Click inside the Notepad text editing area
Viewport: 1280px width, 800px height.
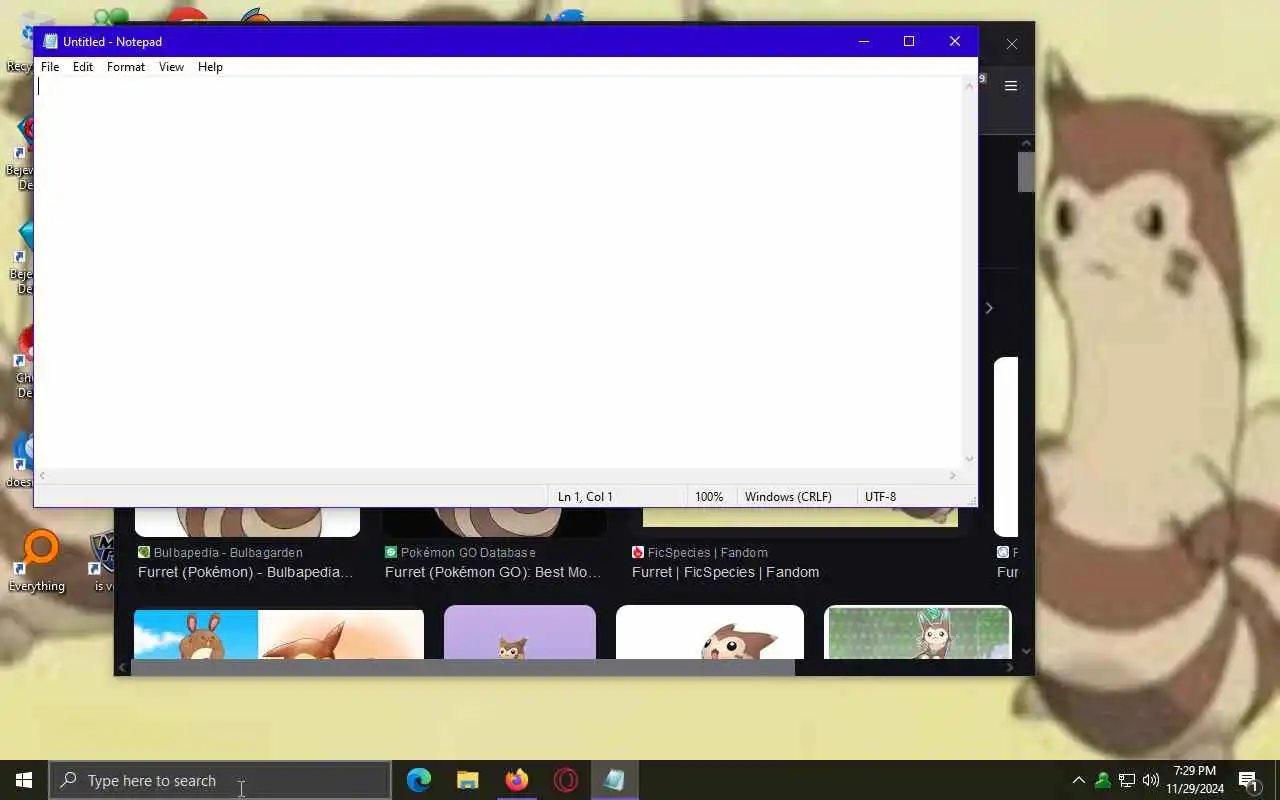tap(498, 272)
